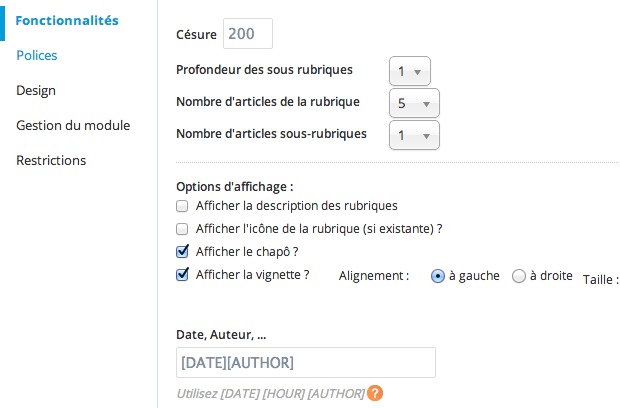Screen dimensions: 620x408
Task: Open Nombre d'articles sous-rubriques dropdown
Action: point(414,135)
